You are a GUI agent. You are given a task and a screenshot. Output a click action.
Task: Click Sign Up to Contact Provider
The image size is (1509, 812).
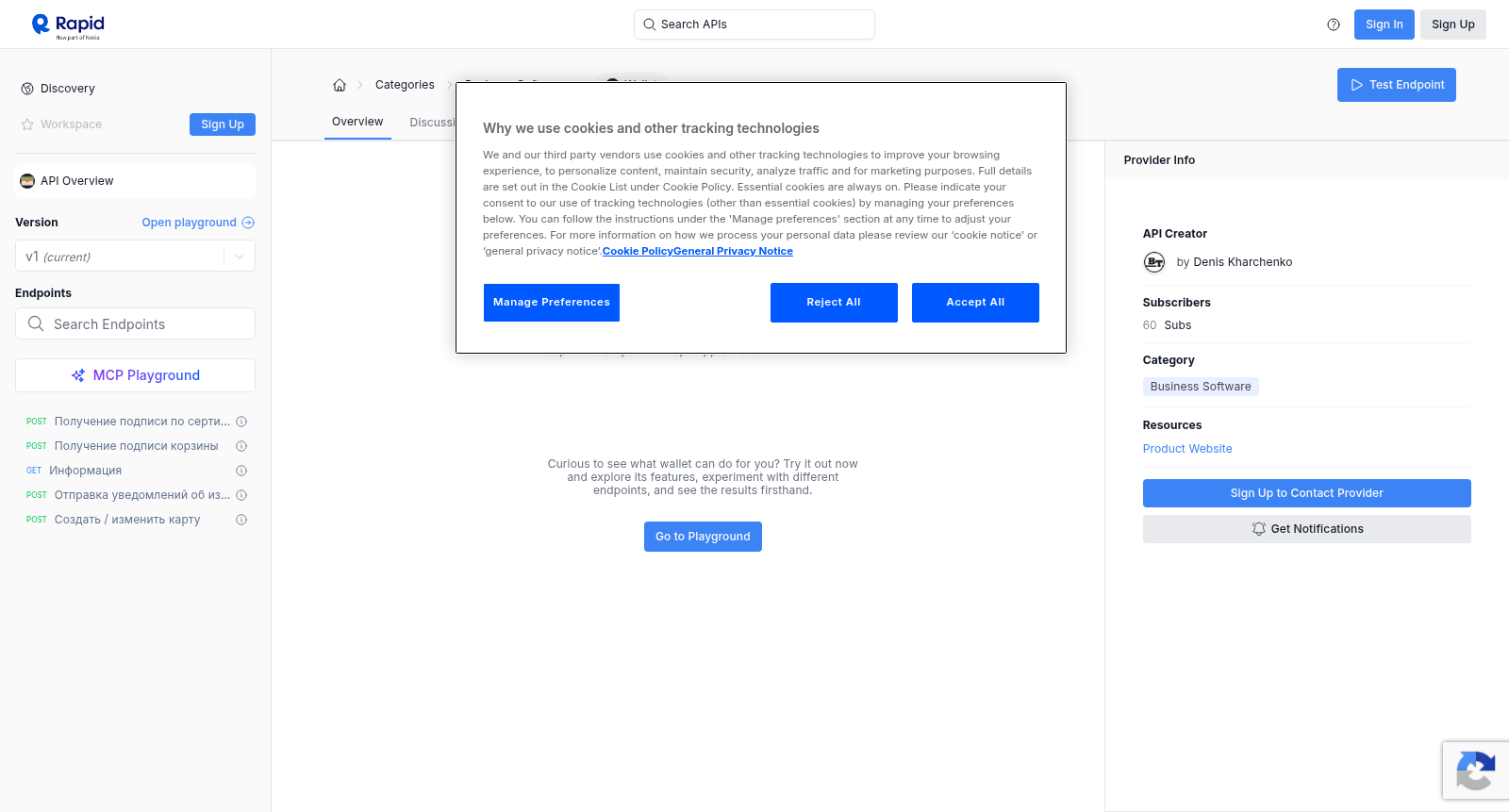1306,493
